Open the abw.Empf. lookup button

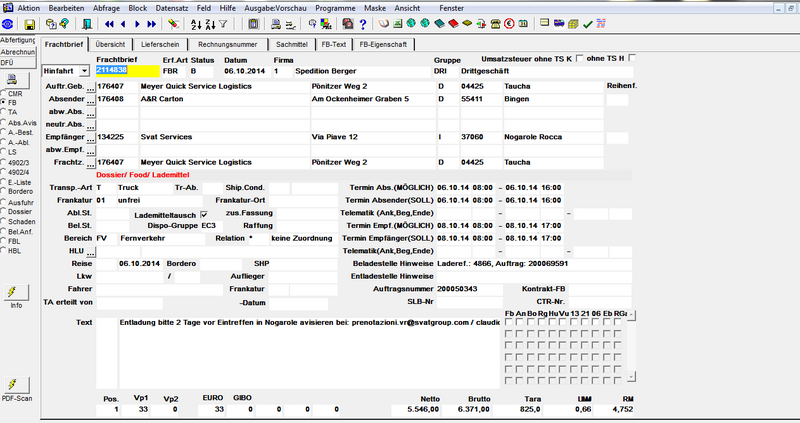click(91, 151)
